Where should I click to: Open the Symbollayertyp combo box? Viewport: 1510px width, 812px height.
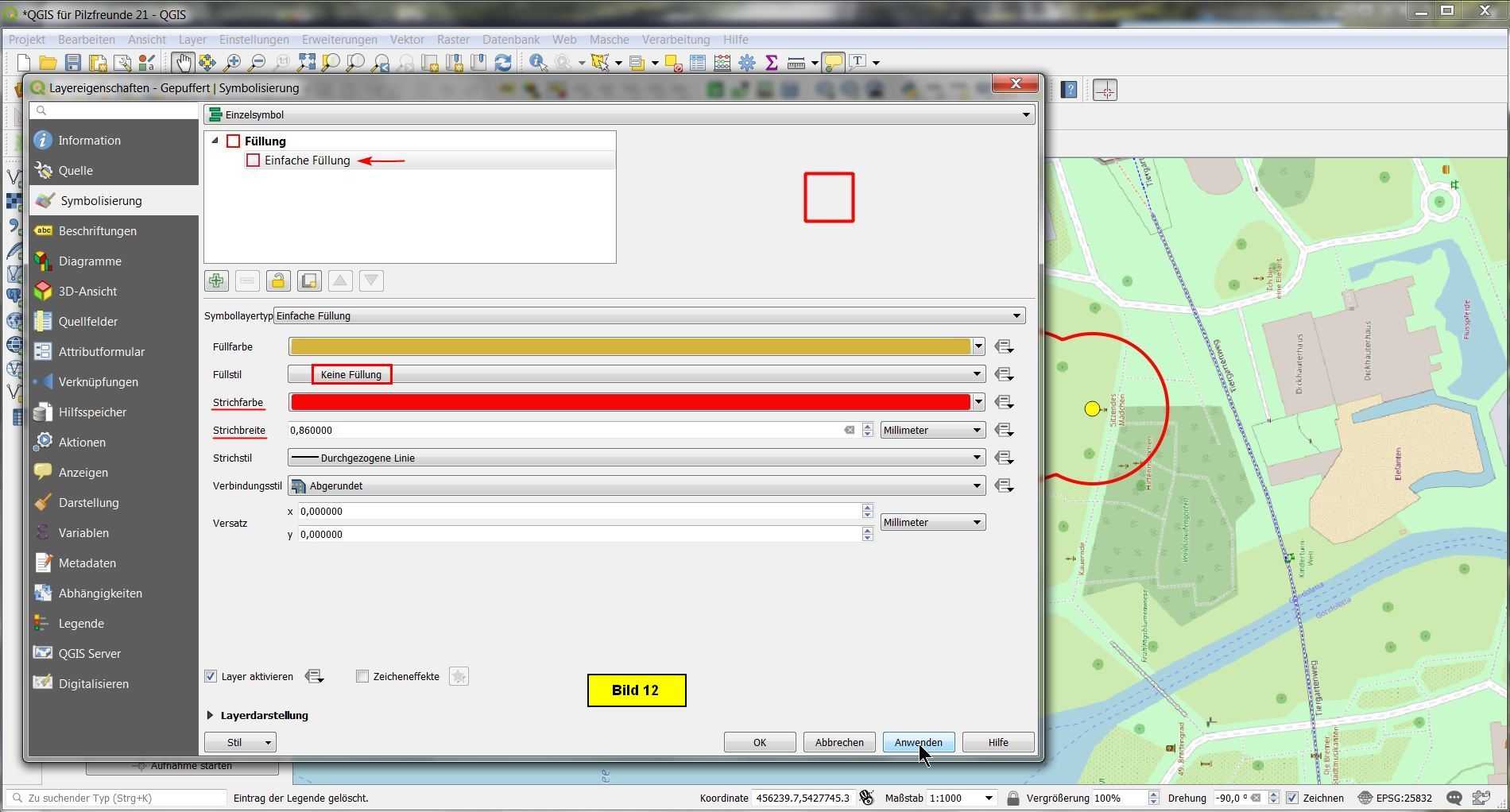[x=649, y=315]
